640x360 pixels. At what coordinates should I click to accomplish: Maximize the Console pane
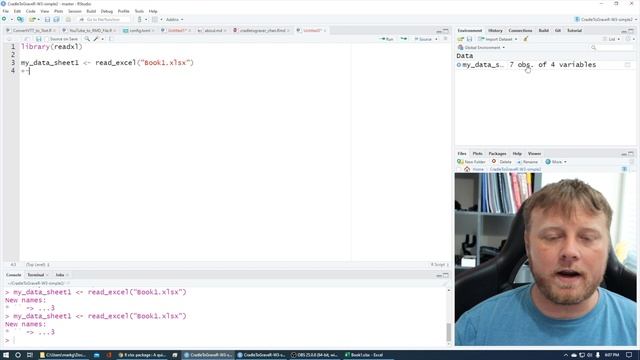pyautogui.click(x=446, y=275)
